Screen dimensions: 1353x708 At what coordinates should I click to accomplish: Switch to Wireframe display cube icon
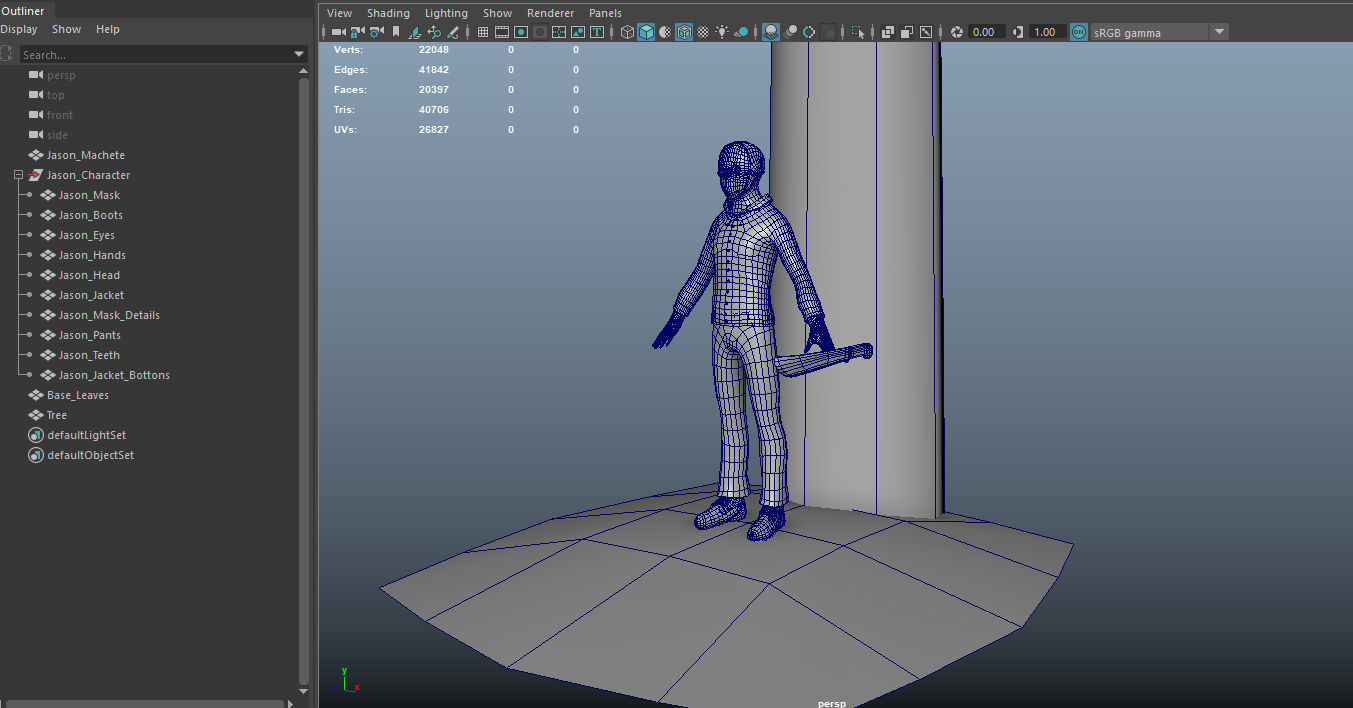coord(627,32)
